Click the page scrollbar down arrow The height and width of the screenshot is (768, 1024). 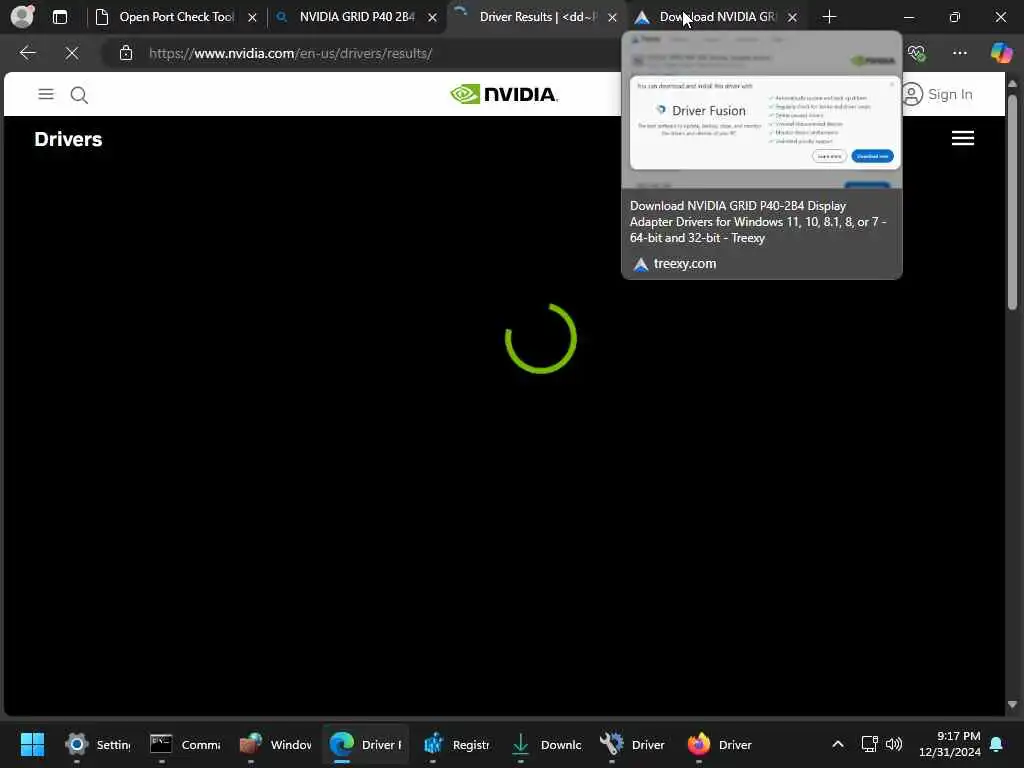1012,705
